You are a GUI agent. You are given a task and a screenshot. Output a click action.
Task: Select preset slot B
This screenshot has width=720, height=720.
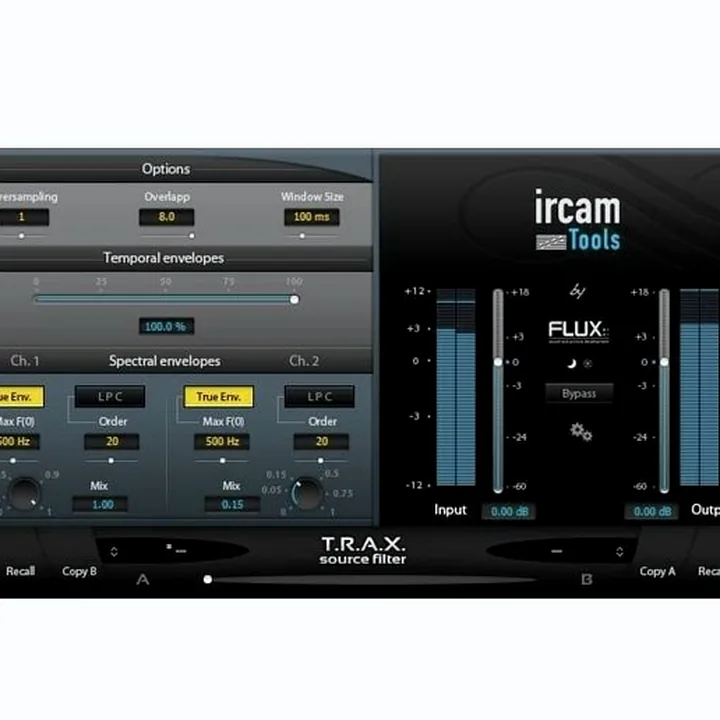point(587,579)
